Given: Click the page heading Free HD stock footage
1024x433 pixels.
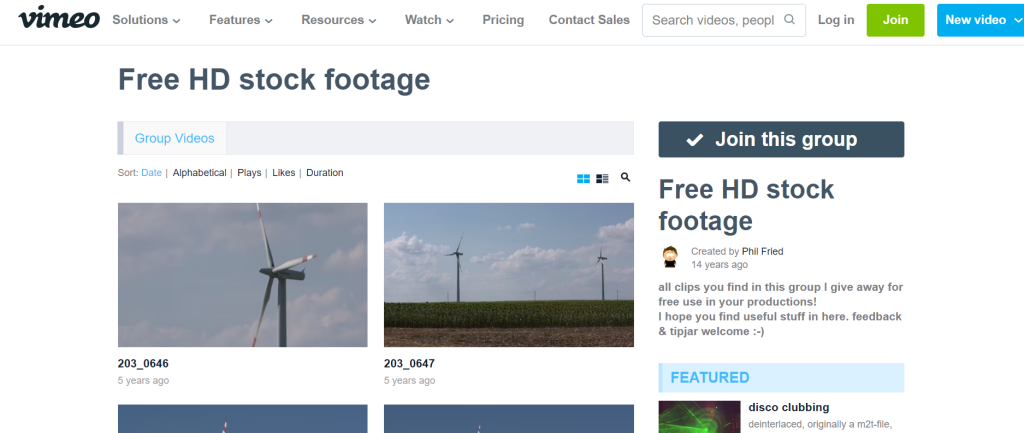Looking at the screenshot, I should [x=274, y=80].
